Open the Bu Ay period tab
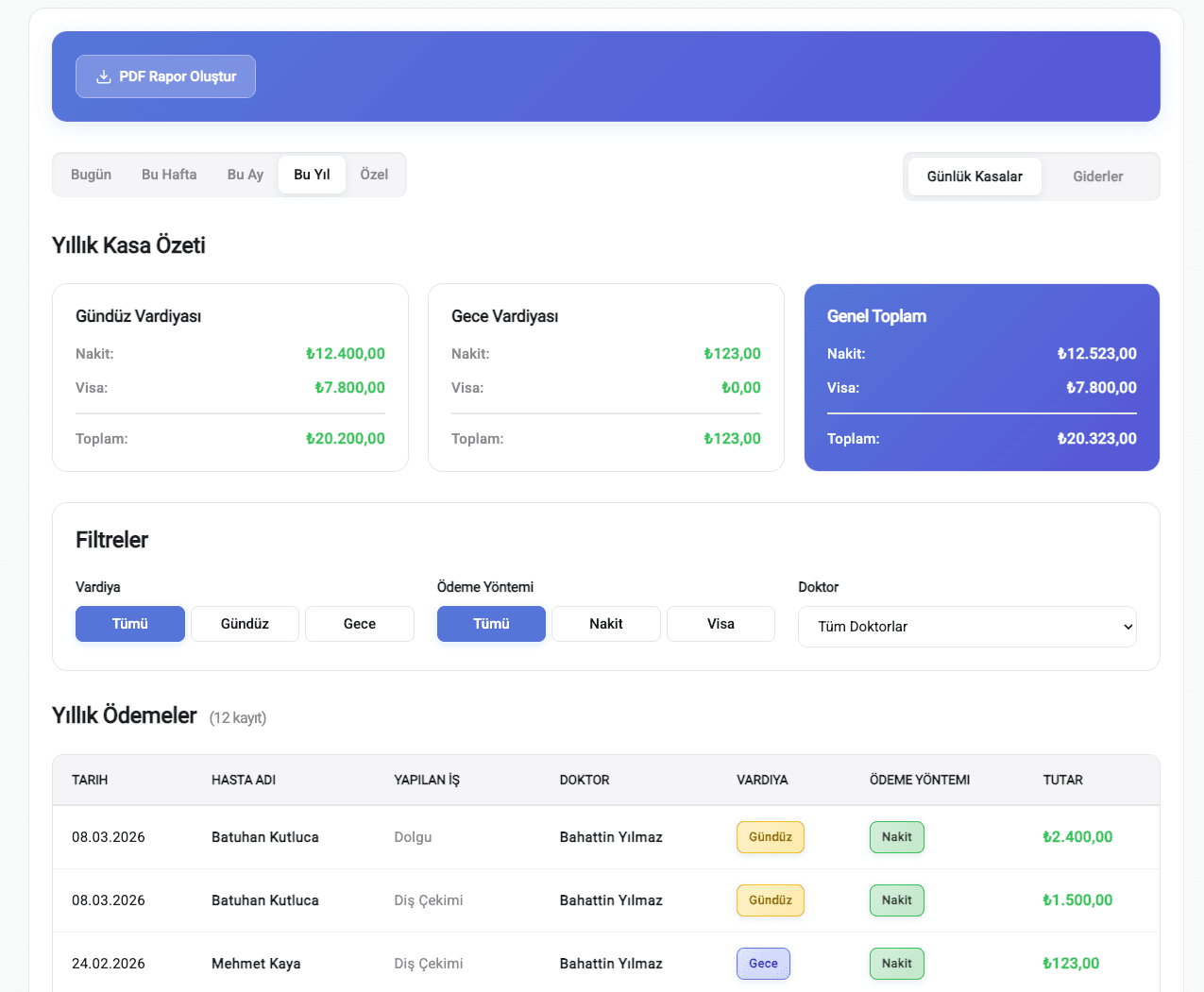The width and height of the screenshot is (1204, 992). 246,175
